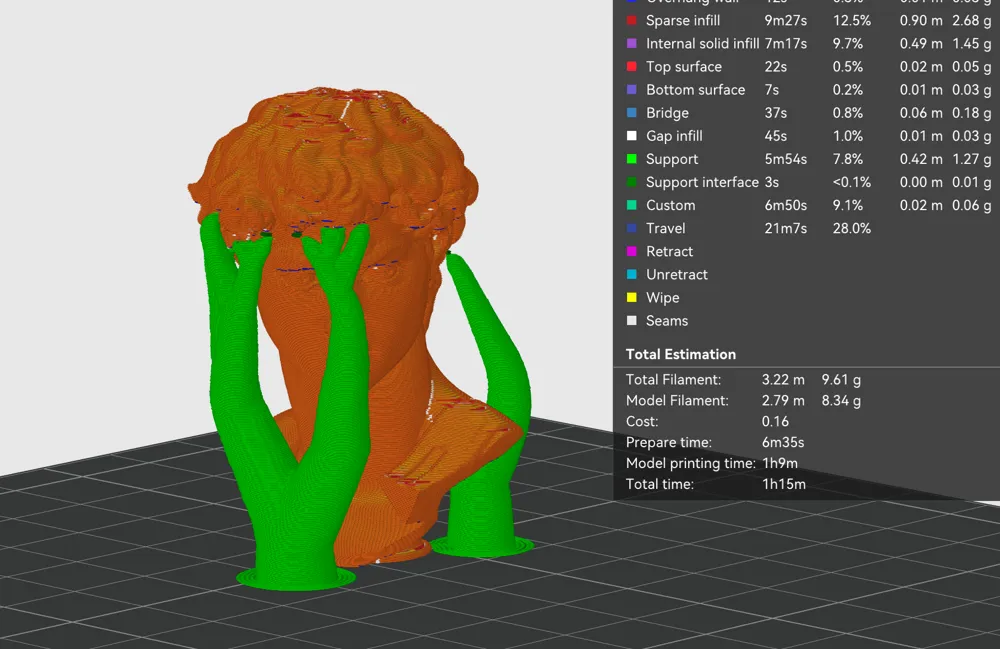The image size is (1000, 649).
Task: Toggle Sparse infill line type visibility
Action: (x=682, y=20)
